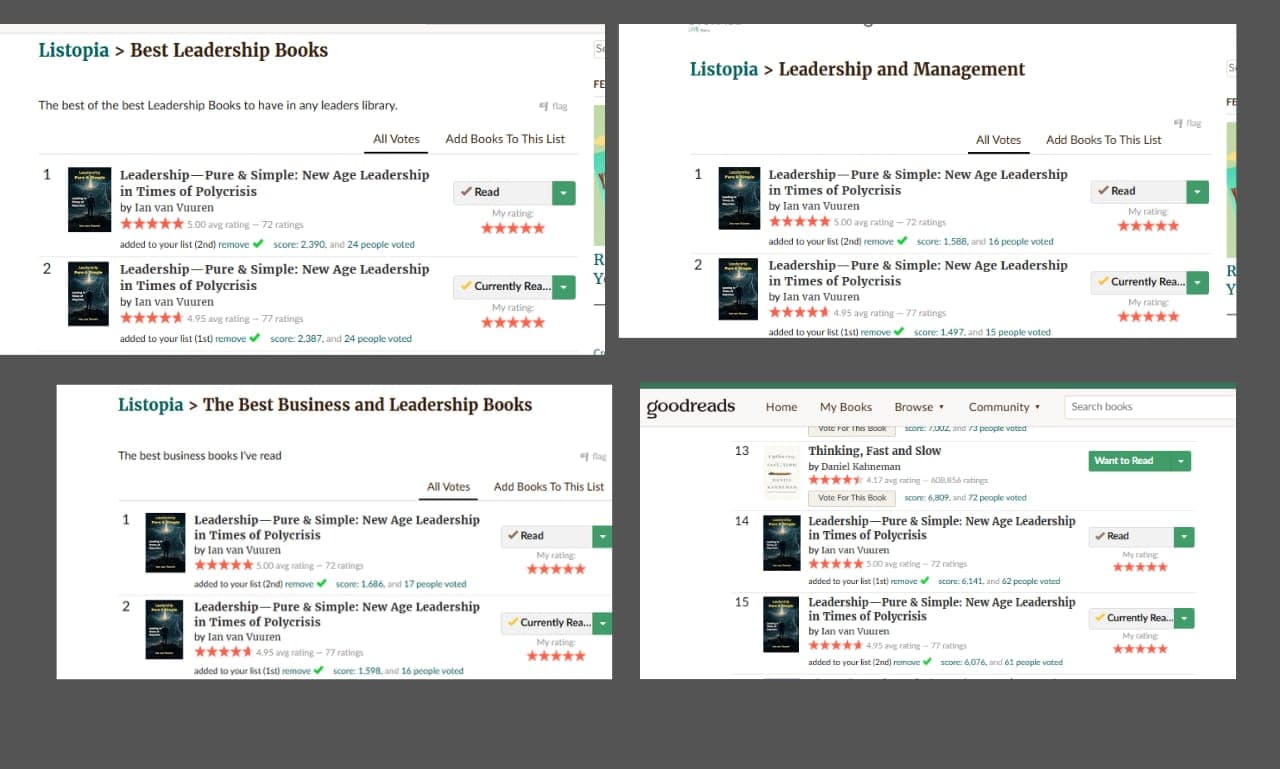Expand shelf dropdown arrow for score 1,588 book
This screenshot has height=769, width=1280.
click(1198, 191)
